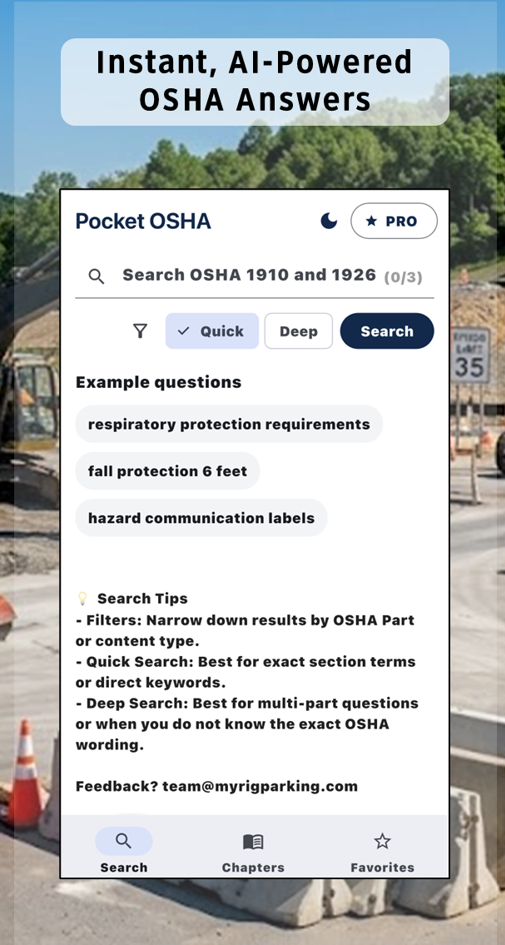
Task: Click the feedback email team@myrigparking.com
Action: (260, 786)
